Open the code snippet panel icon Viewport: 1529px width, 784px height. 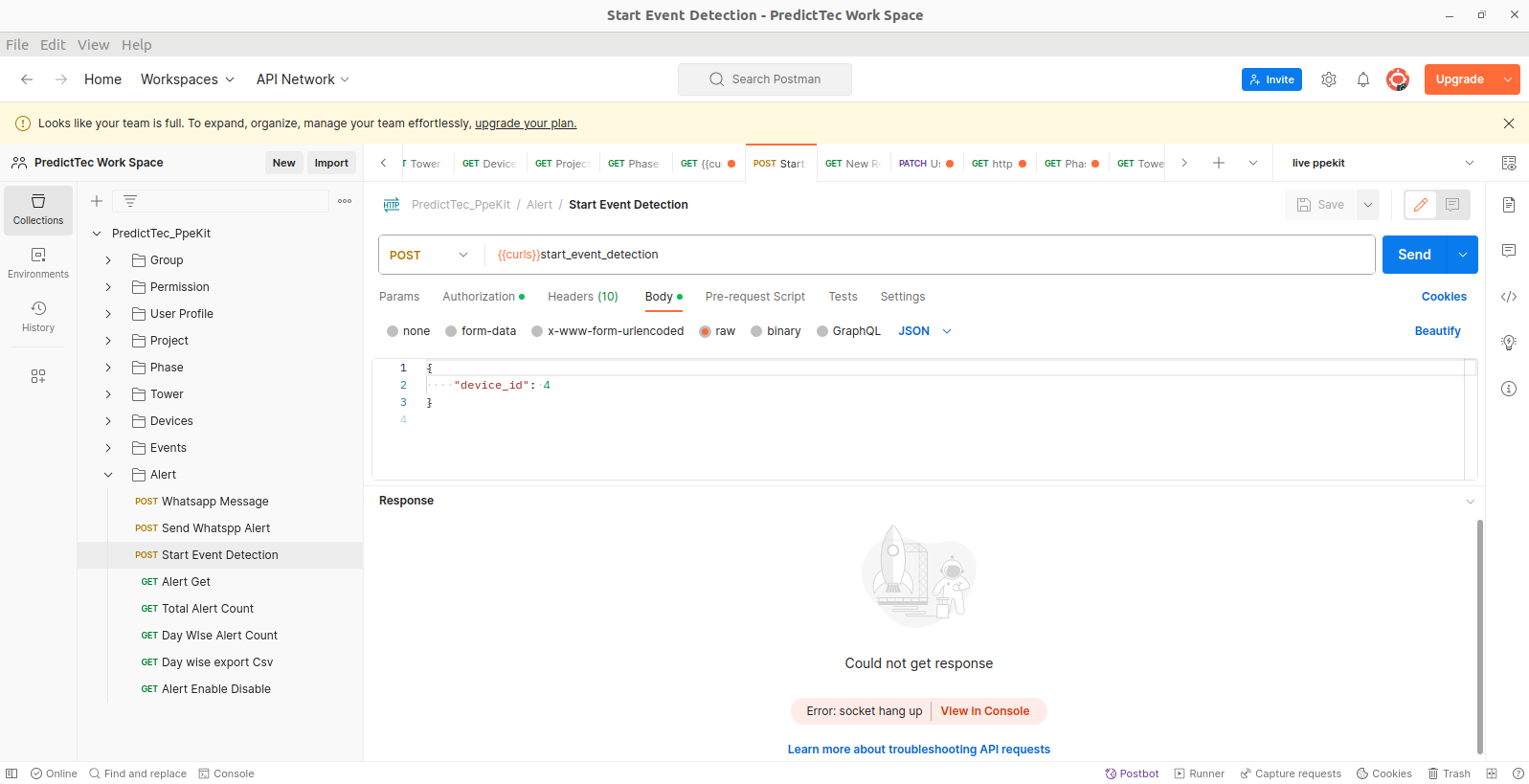point(1508,297)
